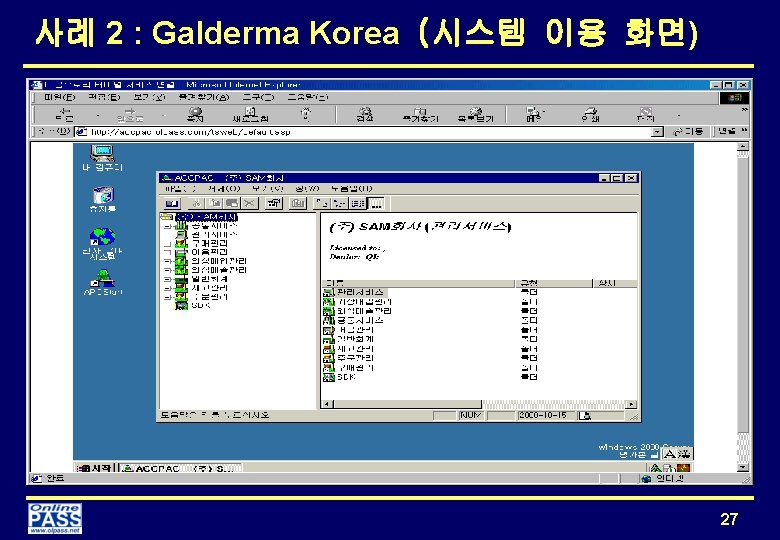Expand the 주문관리 tree node plus sign
This screenshot has width=780, height=540.
(168, 297)
